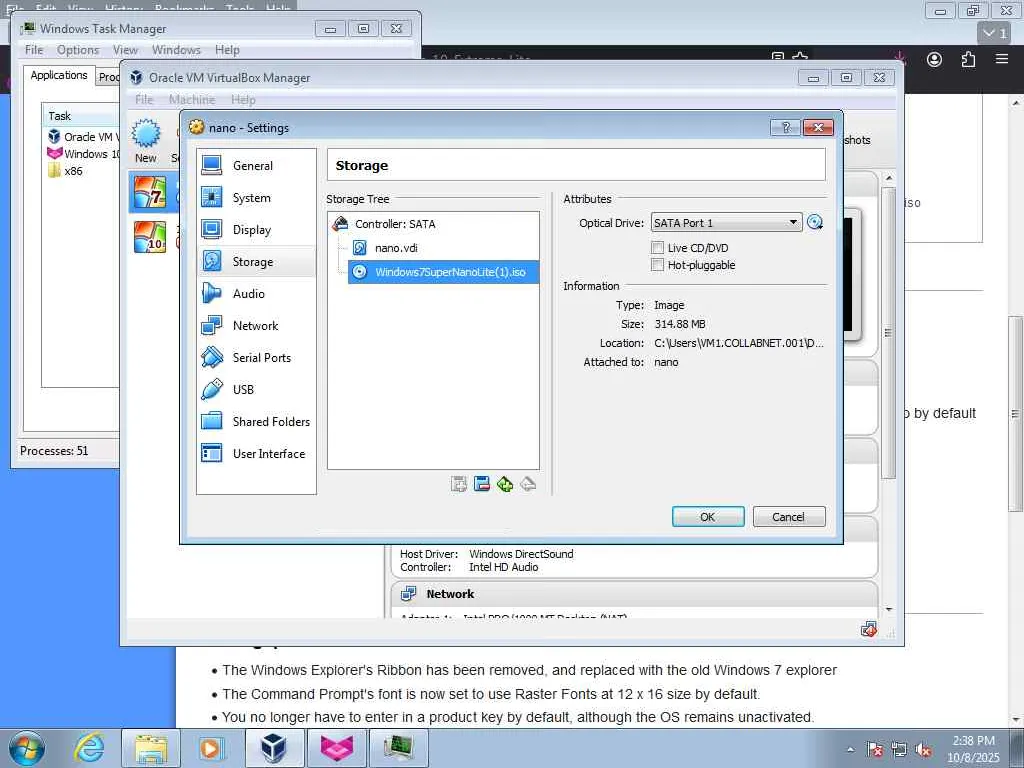Select x86 task in Task Manager

[65, 171]
